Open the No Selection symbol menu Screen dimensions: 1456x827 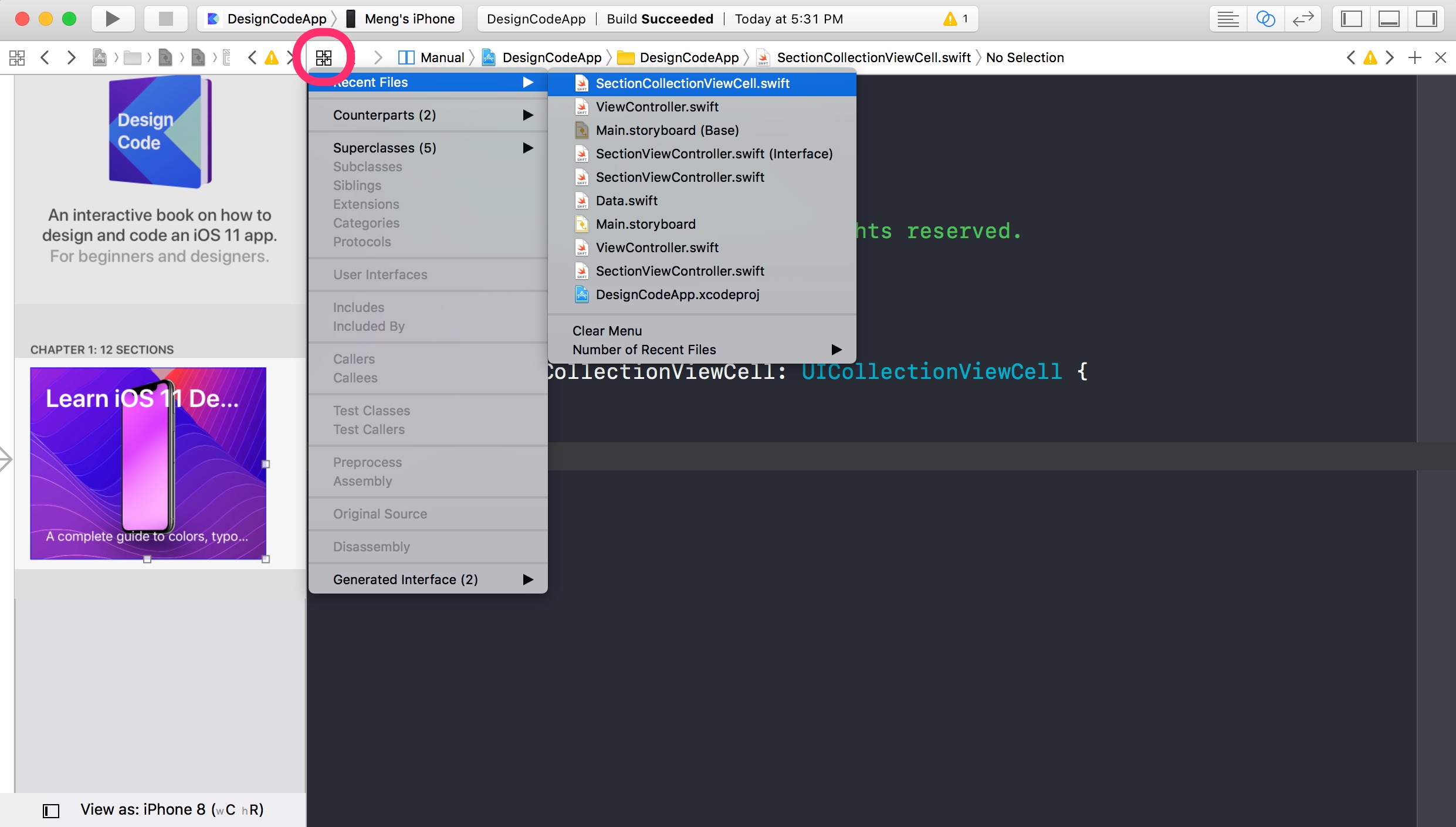[x=1025, y=57]
